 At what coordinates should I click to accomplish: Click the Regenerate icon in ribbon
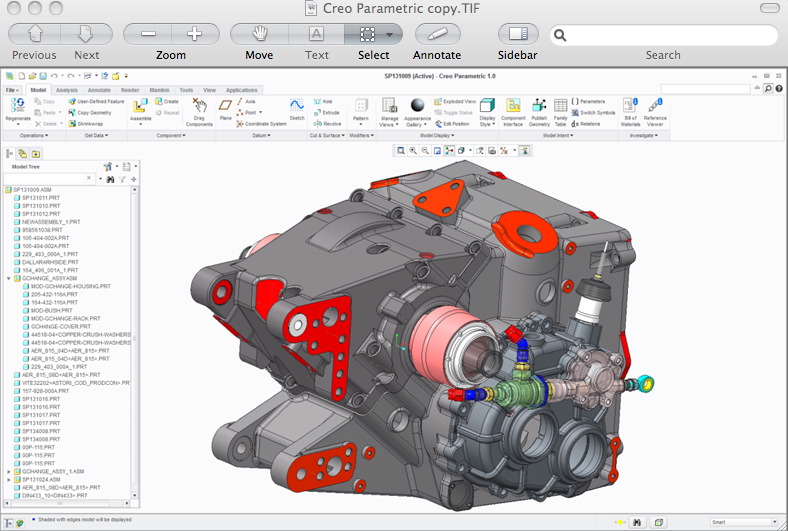[18, 105]
